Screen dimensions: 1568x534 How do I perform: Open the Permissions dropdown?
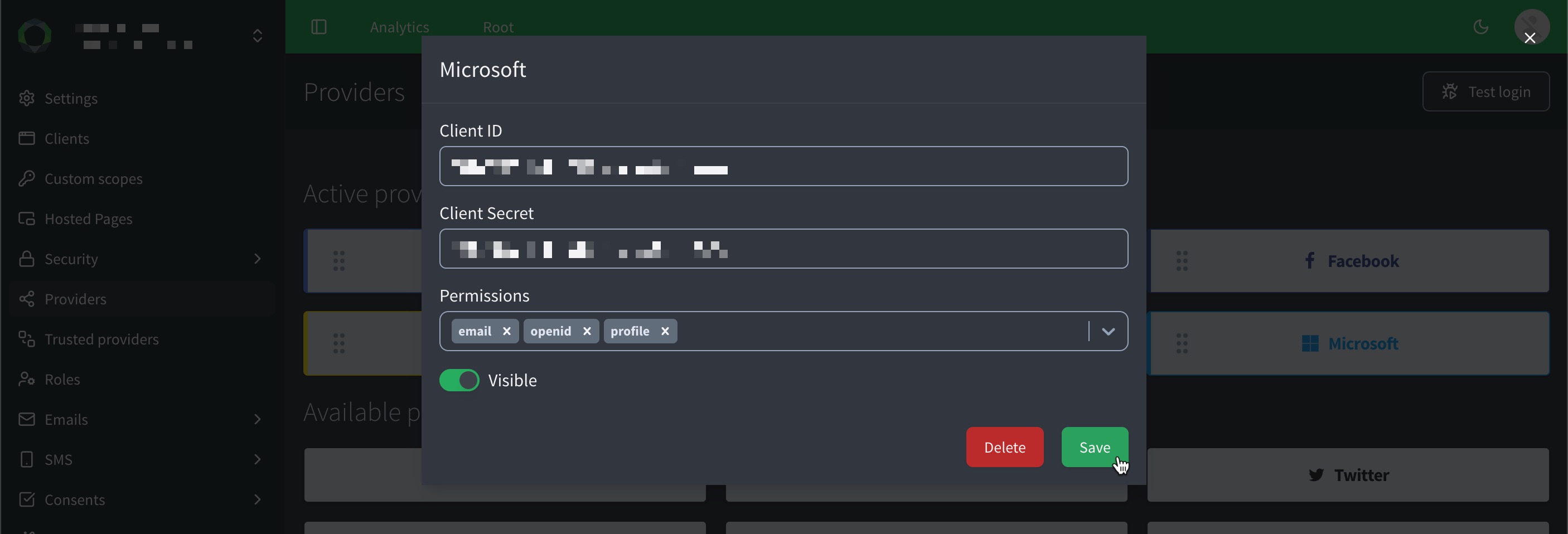coord(1109,332)
